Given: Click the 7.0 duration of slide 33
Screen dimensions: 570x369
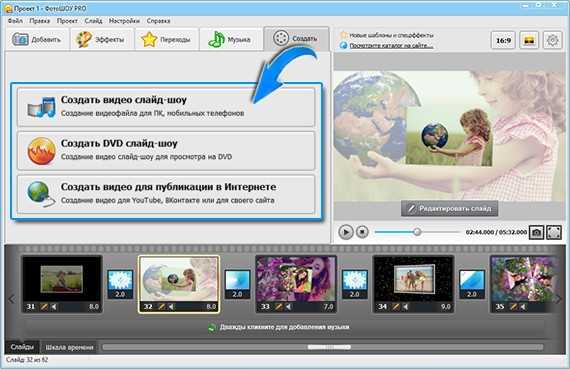Looking at the screenshot, I should pyautogui.click(x=328, y=307).
